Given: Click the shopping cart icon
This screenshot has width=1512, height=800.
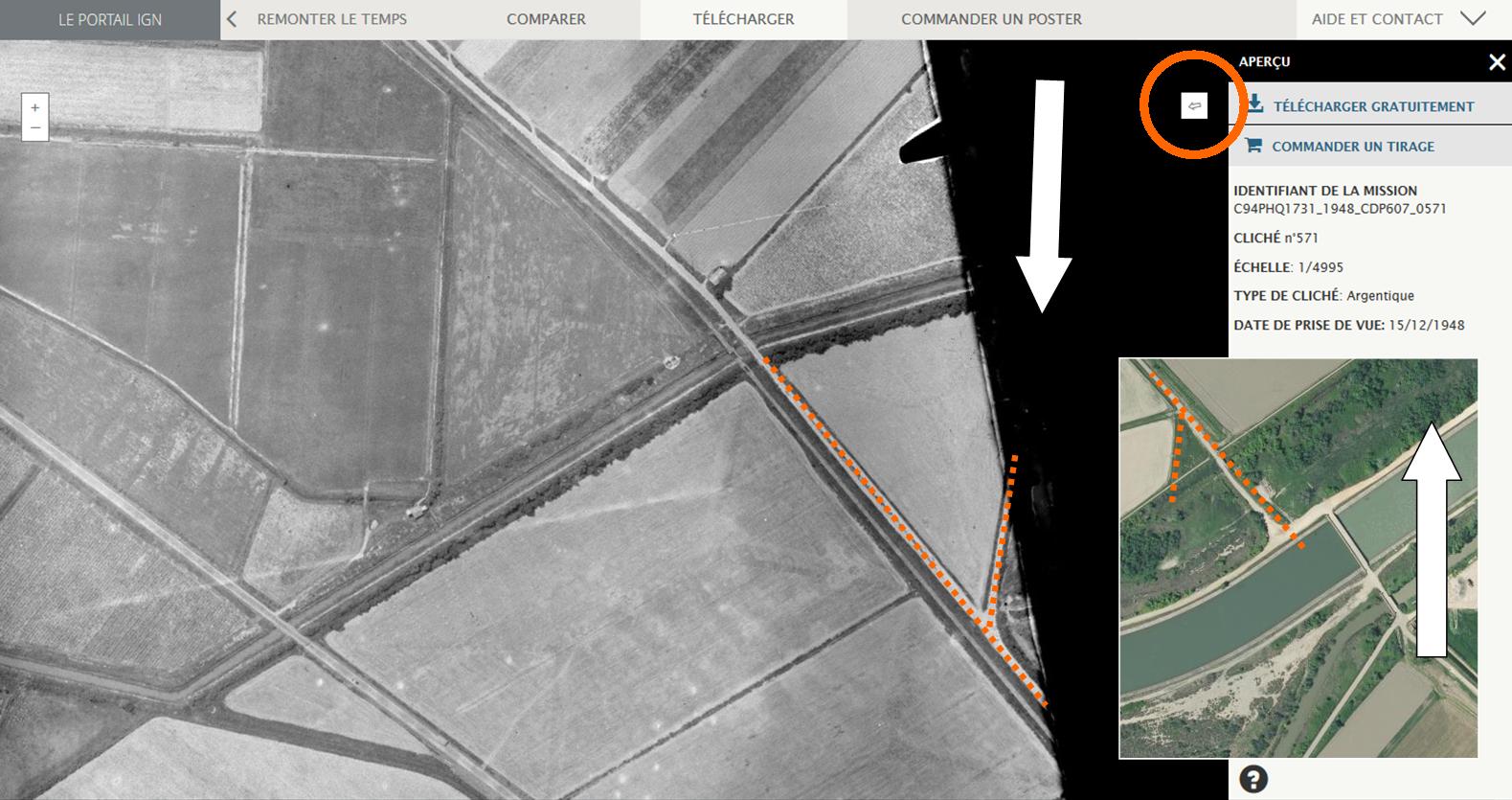Looking at the screenshot, I should [1253, 146].
